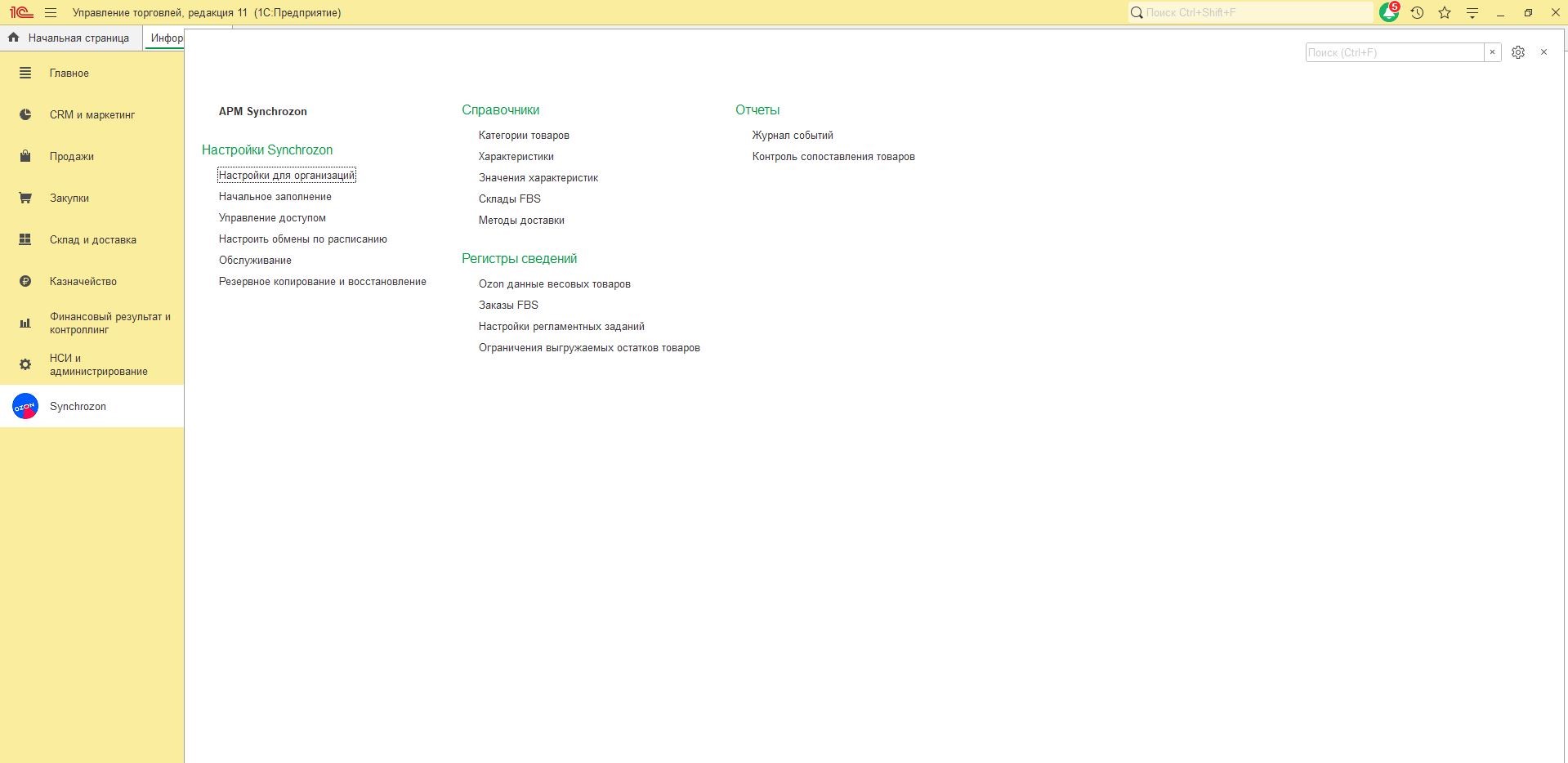Click the 1C logo icon
The height and width of the screenshot is (763, 1568).
pos(20,12)
